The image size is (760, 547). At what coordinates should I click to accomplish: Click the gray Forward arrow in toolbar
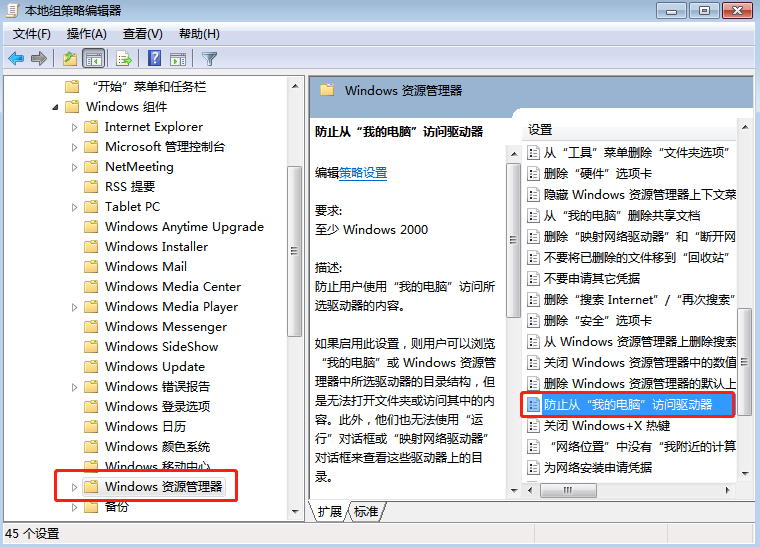39,59
